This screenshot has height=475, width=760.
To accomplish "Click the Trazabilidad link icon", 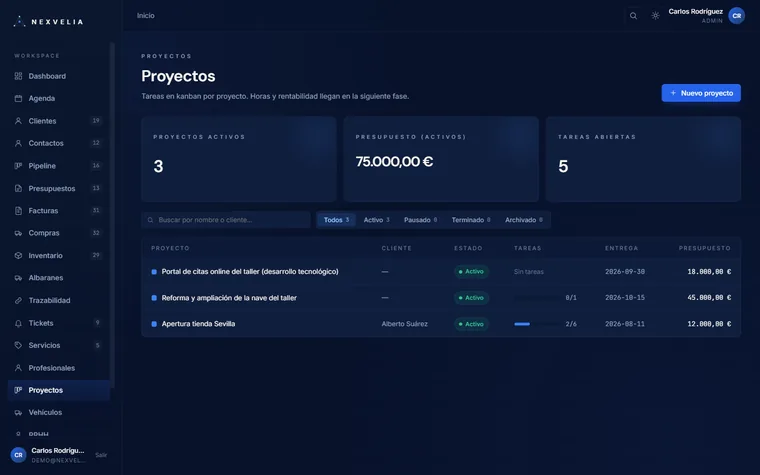I will pos(18,301).
